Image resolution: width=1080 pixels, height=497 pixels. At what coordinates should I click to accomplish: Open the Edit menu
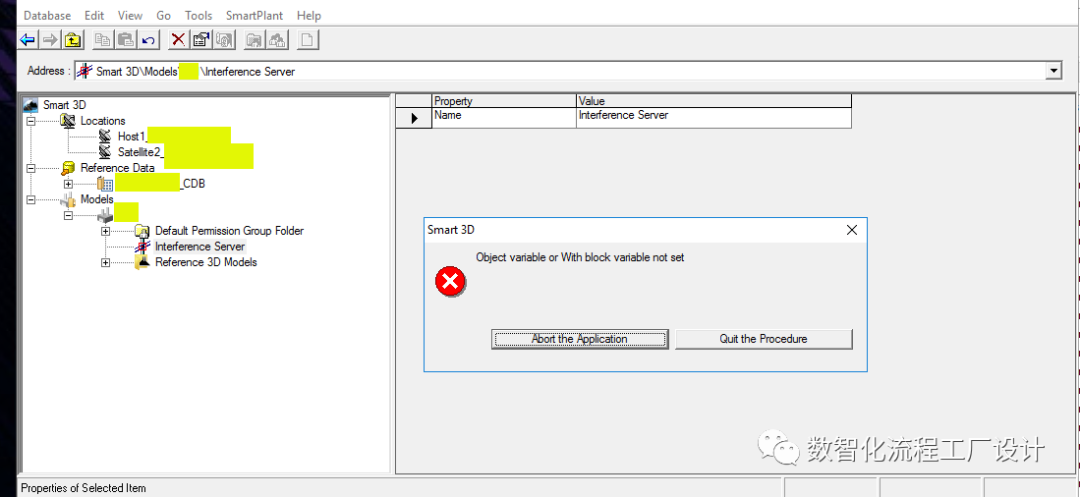coord(94,15)
